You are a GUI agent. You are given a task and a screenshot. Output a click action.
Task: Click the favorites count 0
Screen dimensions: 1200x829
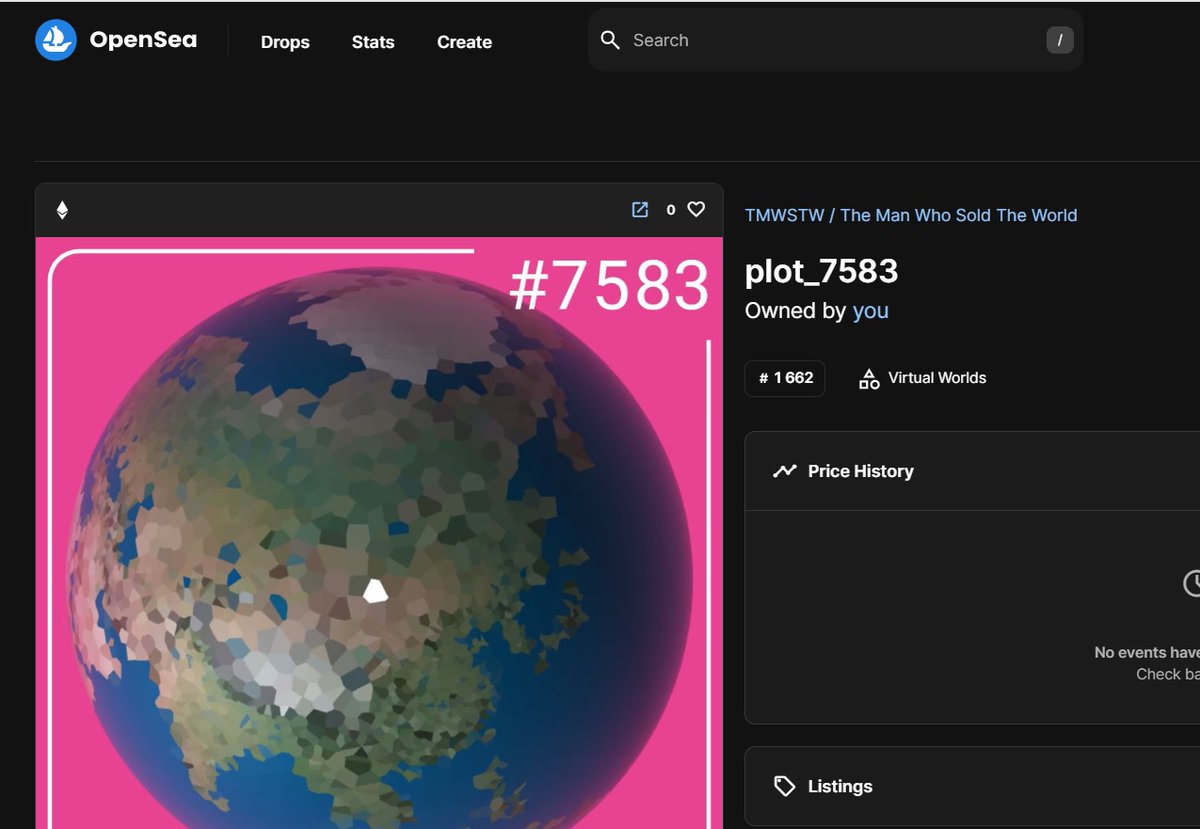point(671,210)
